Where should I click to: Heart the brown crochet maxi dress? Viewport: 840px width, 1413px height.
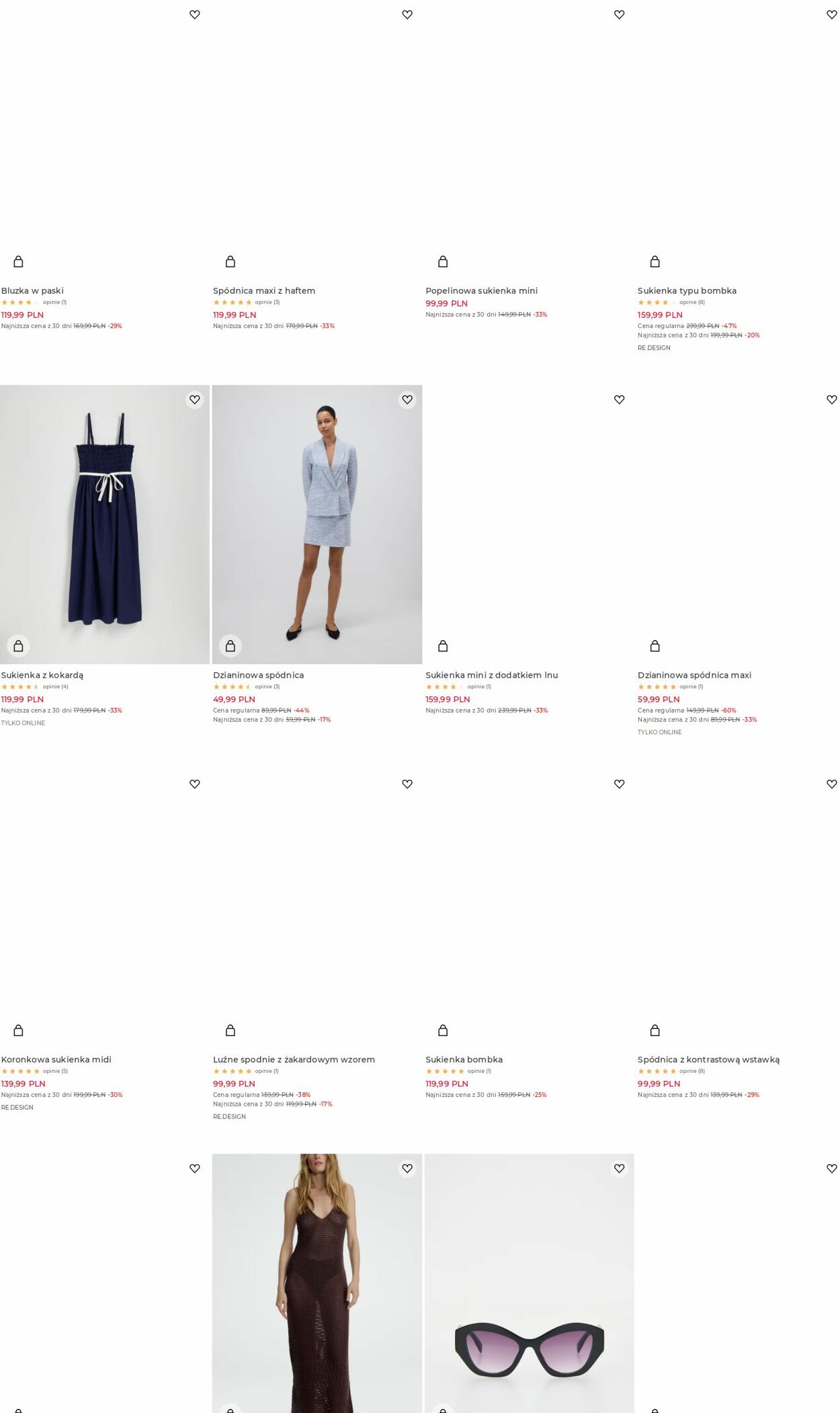point(407,1168)
